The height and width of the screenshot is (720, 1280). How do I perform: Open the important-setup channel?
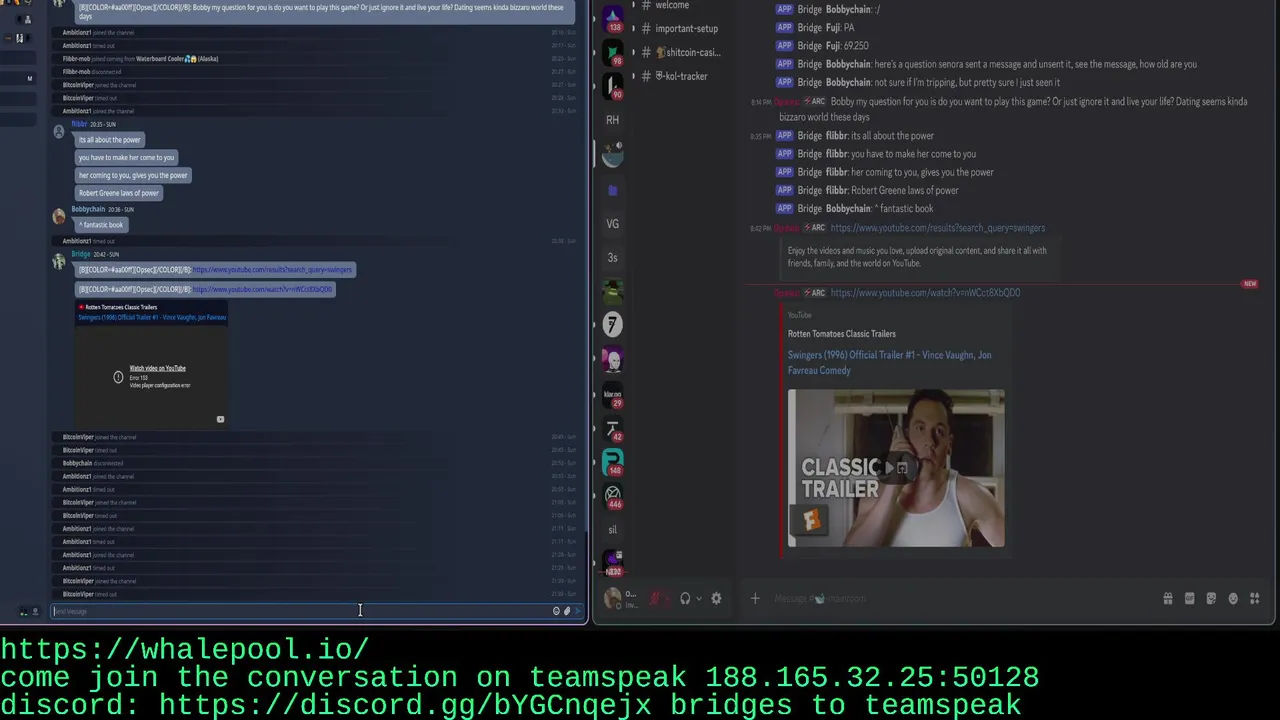point(686,28)
